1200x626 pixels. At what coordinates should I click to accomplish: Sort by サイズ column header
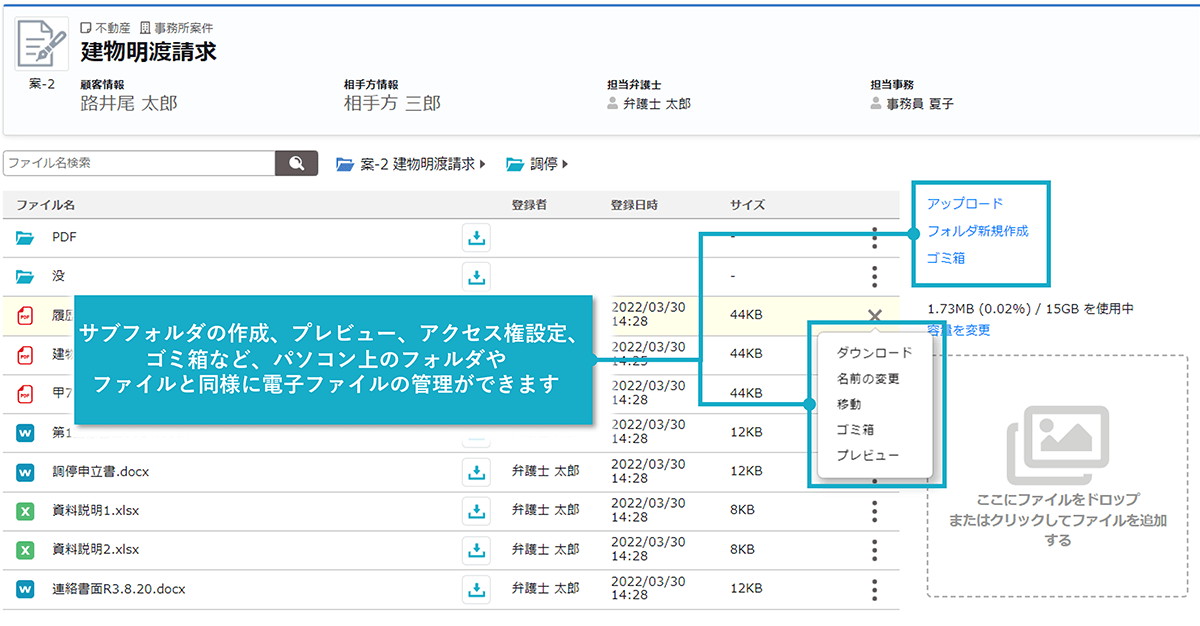(747, 205)
